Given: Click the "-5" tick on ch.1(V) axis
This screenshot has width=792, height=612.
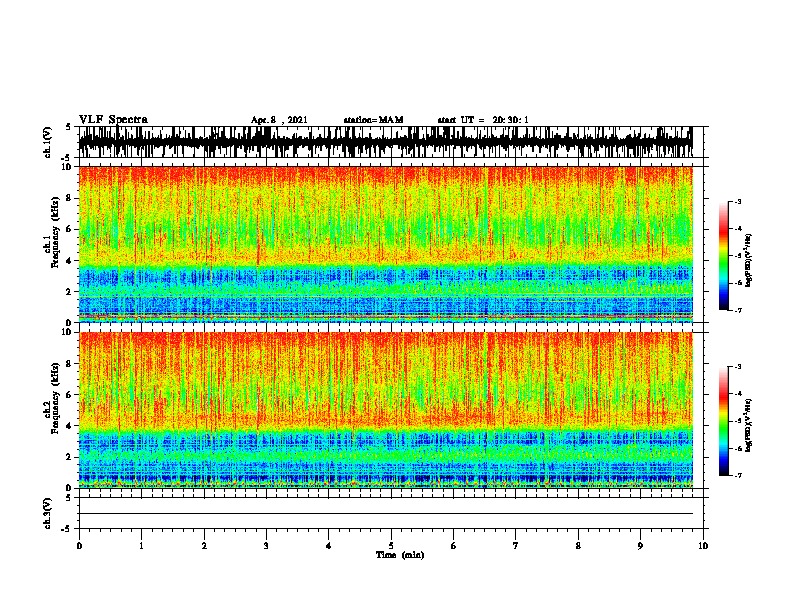Looking at the screenshot, I should click(67, 158).
